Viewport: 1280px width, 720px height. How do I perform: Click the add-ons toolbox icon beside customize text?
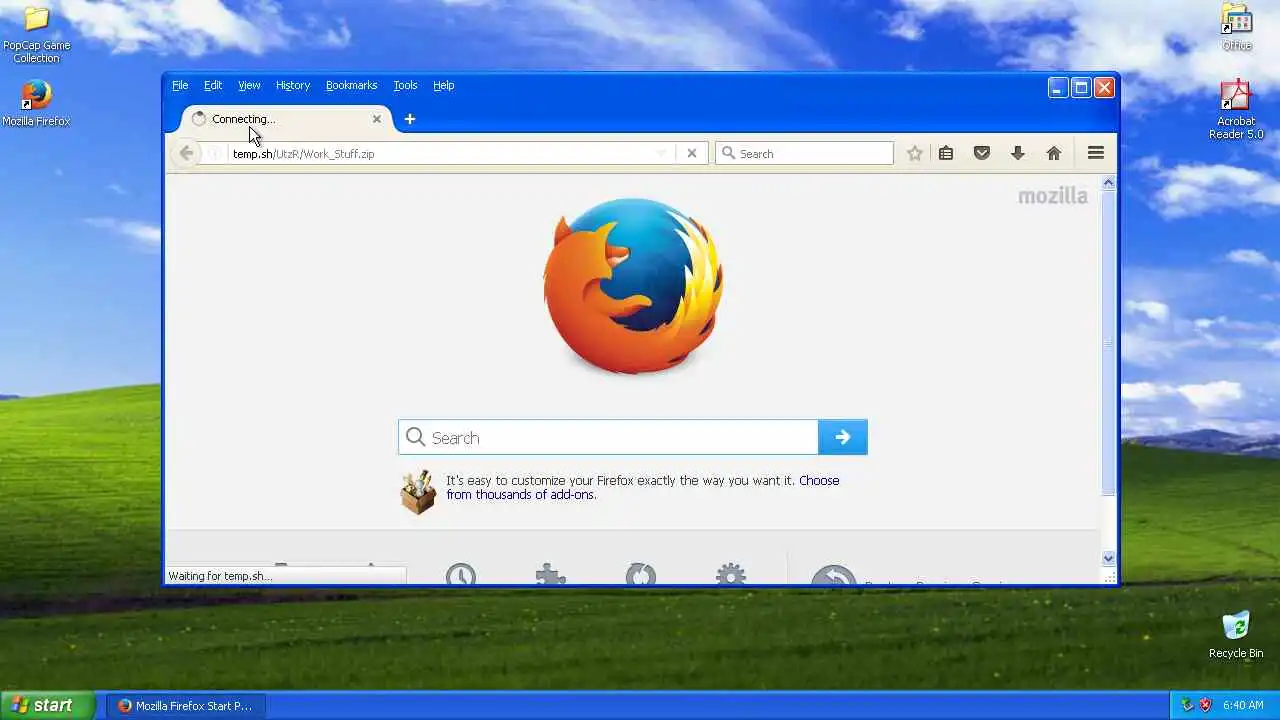[418, 492]
